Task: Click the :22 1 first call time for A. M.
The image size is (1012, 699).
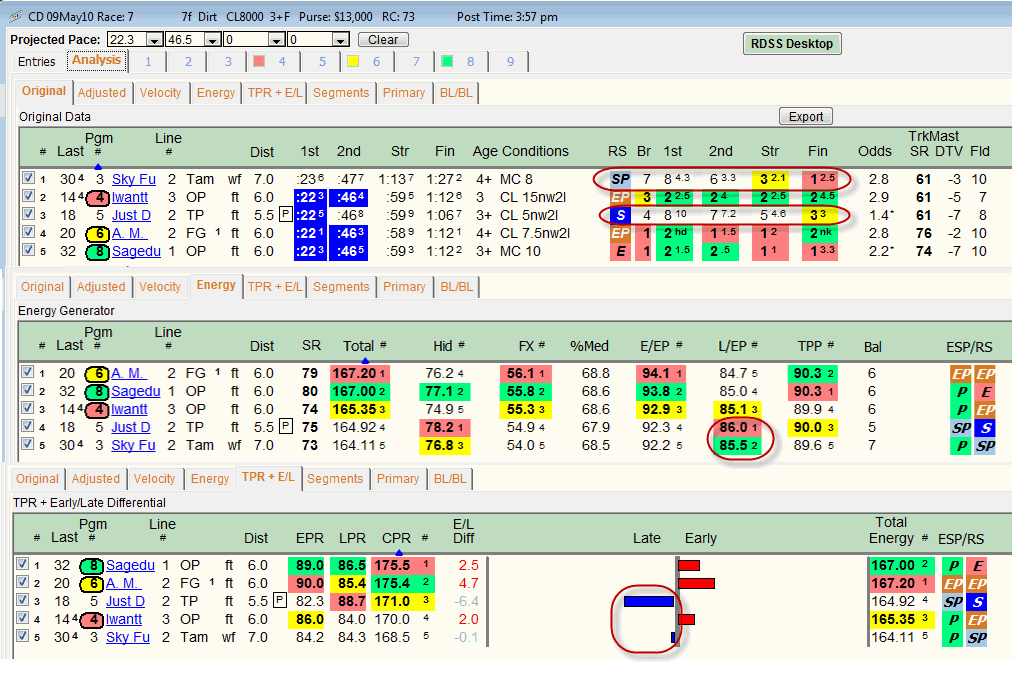Action: pyautogui.click(x=310, y=234)
